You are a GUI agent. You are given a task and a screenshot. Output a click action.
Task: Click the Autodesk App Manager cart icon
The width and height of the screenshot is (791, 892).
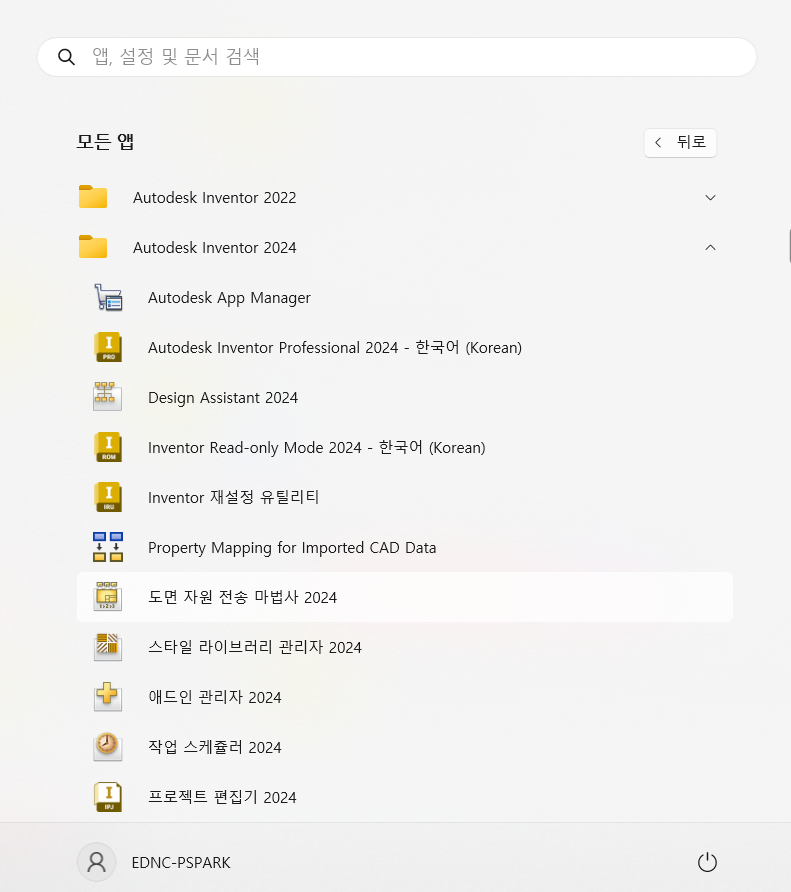(108, 298)
